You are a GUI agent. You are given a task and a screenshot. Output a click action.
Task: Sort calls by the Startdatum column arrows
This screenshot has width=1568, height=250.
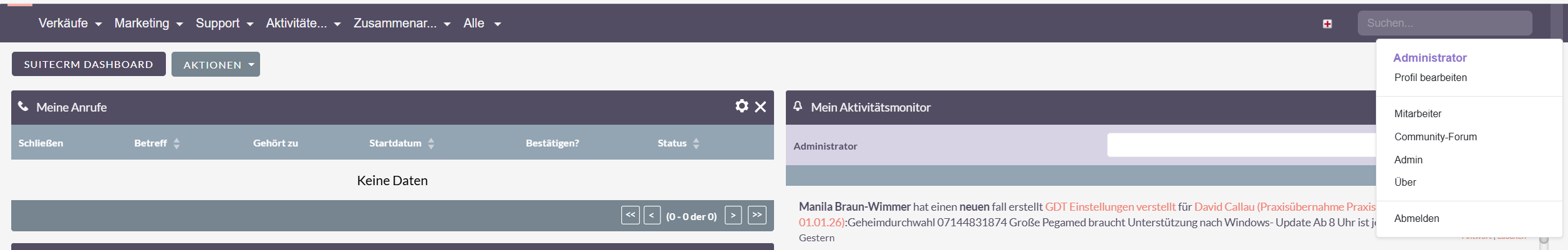(x=431, y=143)
